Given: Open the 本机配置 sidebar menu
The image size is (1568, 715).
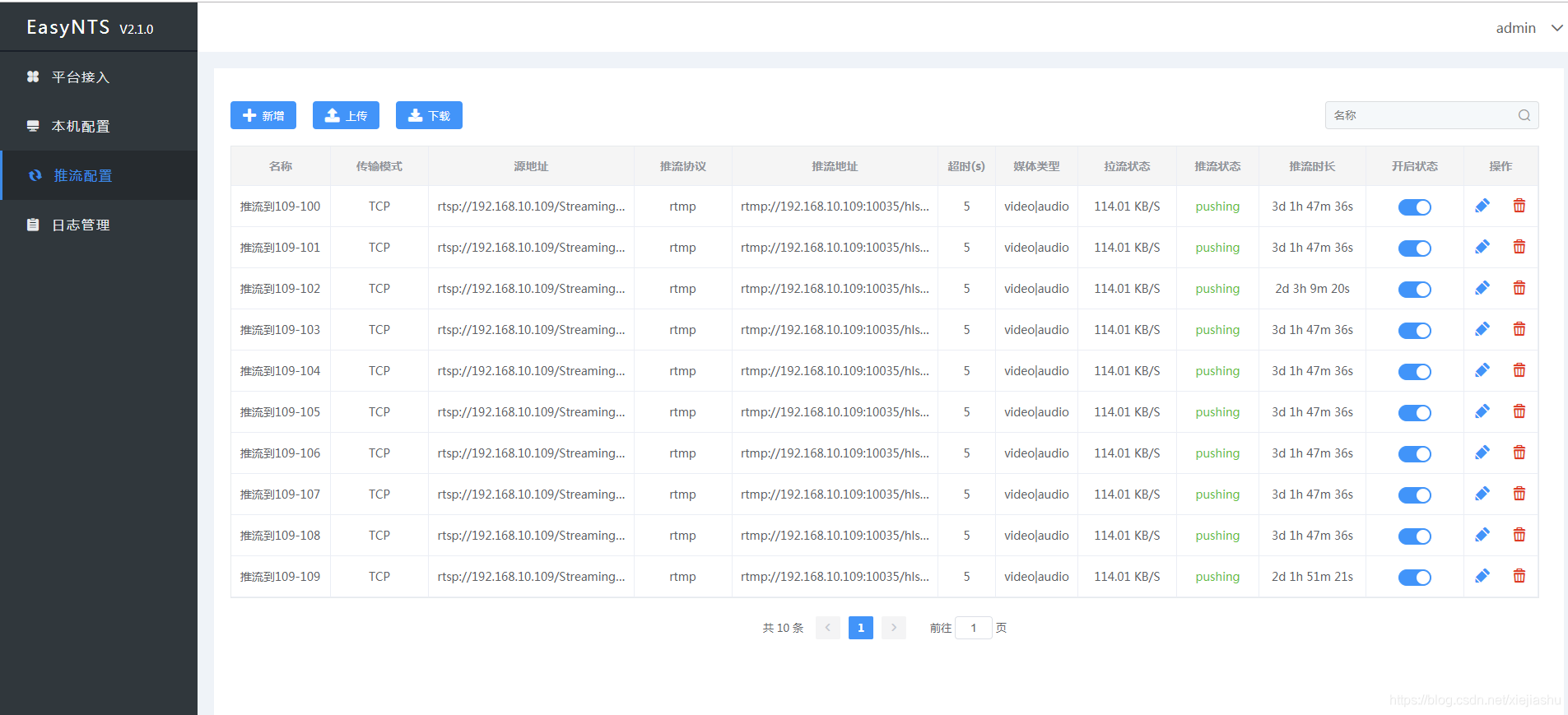Looking at the screenshot, I should coord(99,126).
